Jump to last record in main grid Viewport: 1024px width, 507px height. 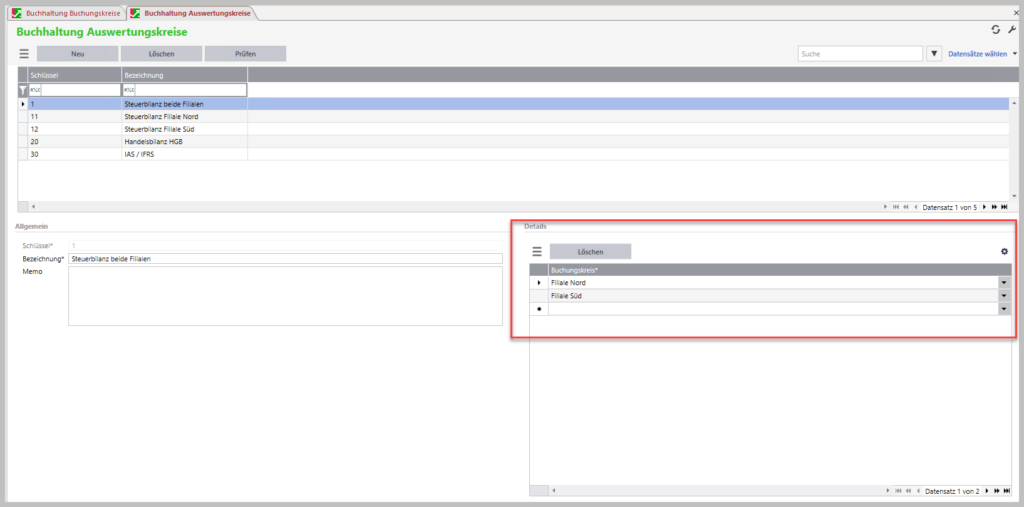click(x=1004, y=207)
